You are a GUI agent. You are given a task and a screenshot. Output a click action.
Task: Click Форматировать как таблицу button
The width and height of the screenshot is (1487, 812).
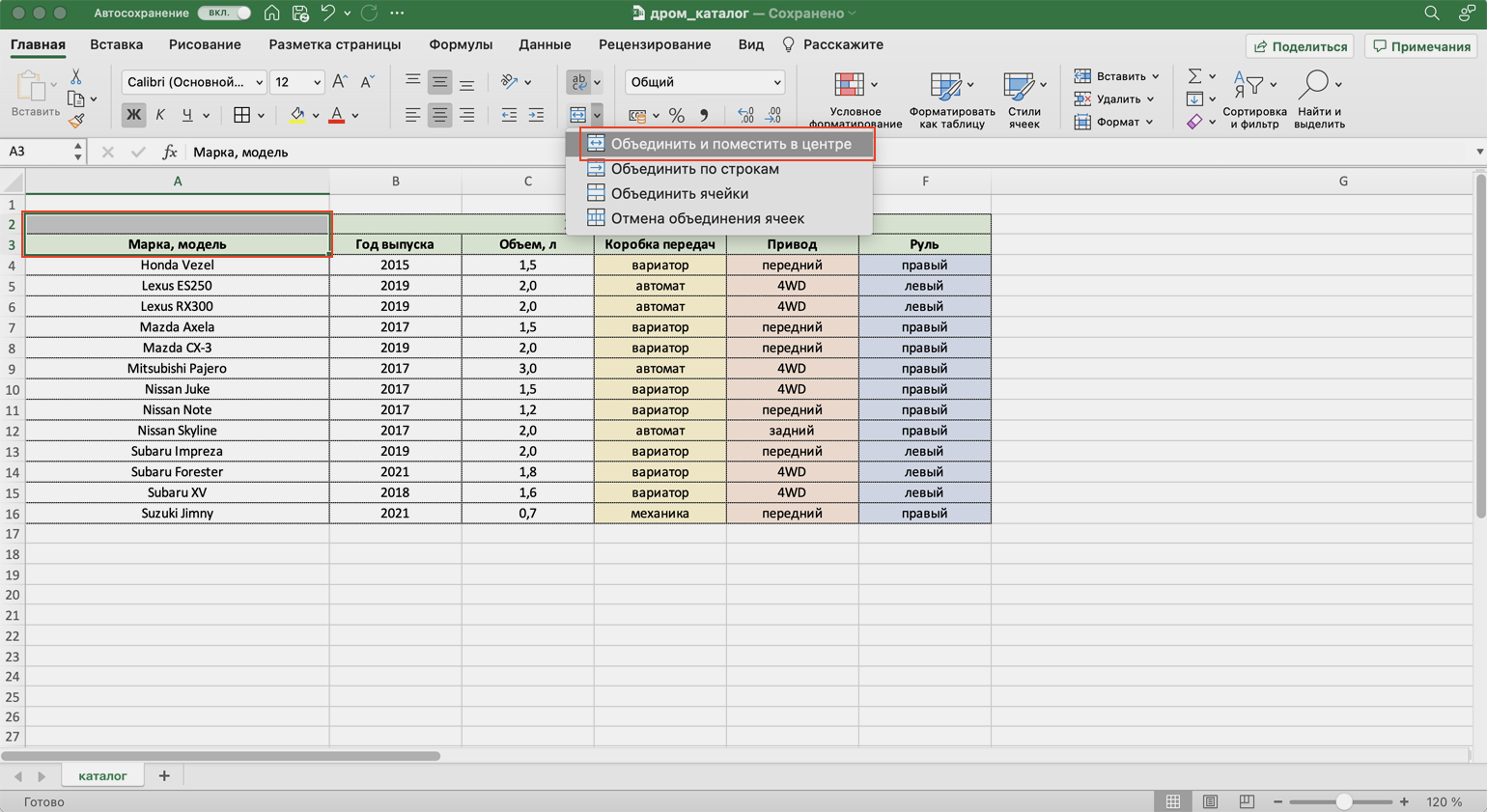(x=951, y=98)
